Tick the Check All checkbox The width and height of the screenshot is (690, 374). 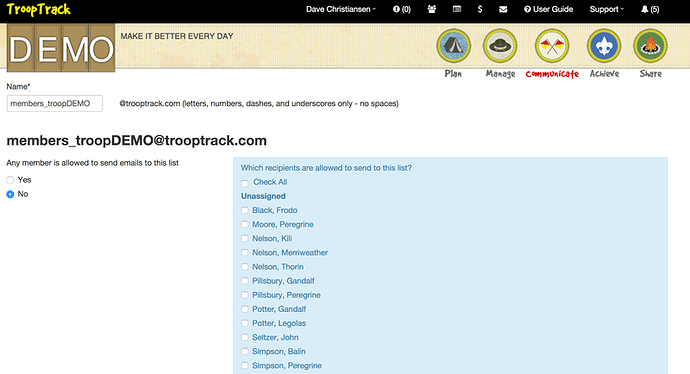click(x=245, y=183)
